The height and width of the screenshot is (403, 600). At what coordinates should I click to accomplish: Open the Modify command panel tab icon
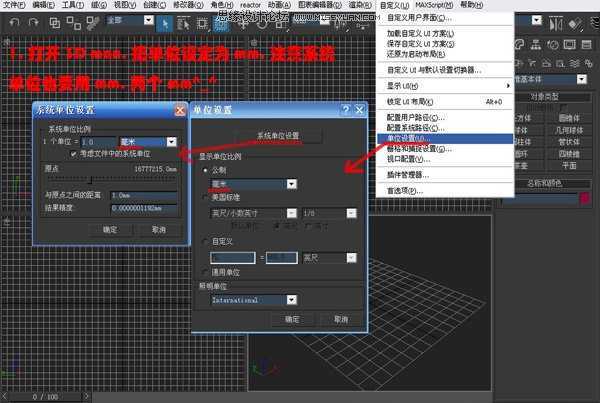(519, 44)
